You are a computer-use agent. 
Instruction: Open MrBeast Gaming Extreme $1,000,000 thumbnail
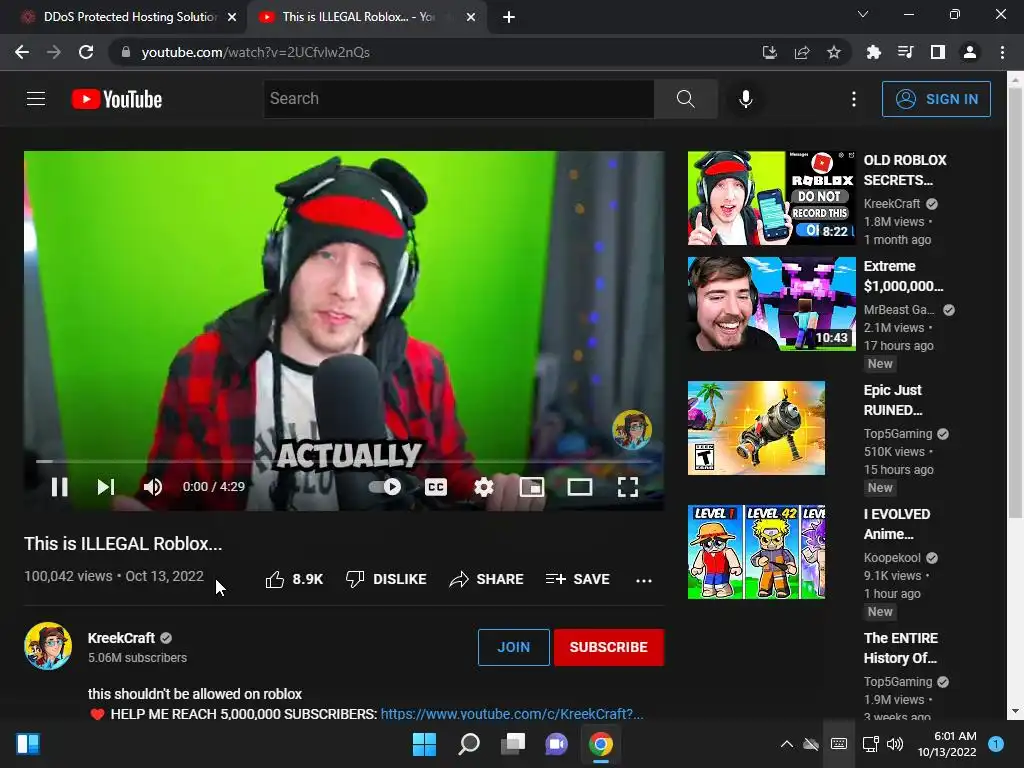coord(771,304)
